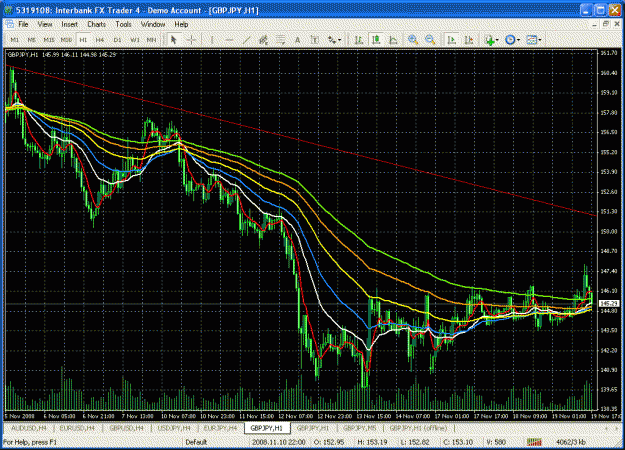The width and height of the screenshot is (625, 450).
Task: Switch chart to line chart style
Action: point(393,40)
